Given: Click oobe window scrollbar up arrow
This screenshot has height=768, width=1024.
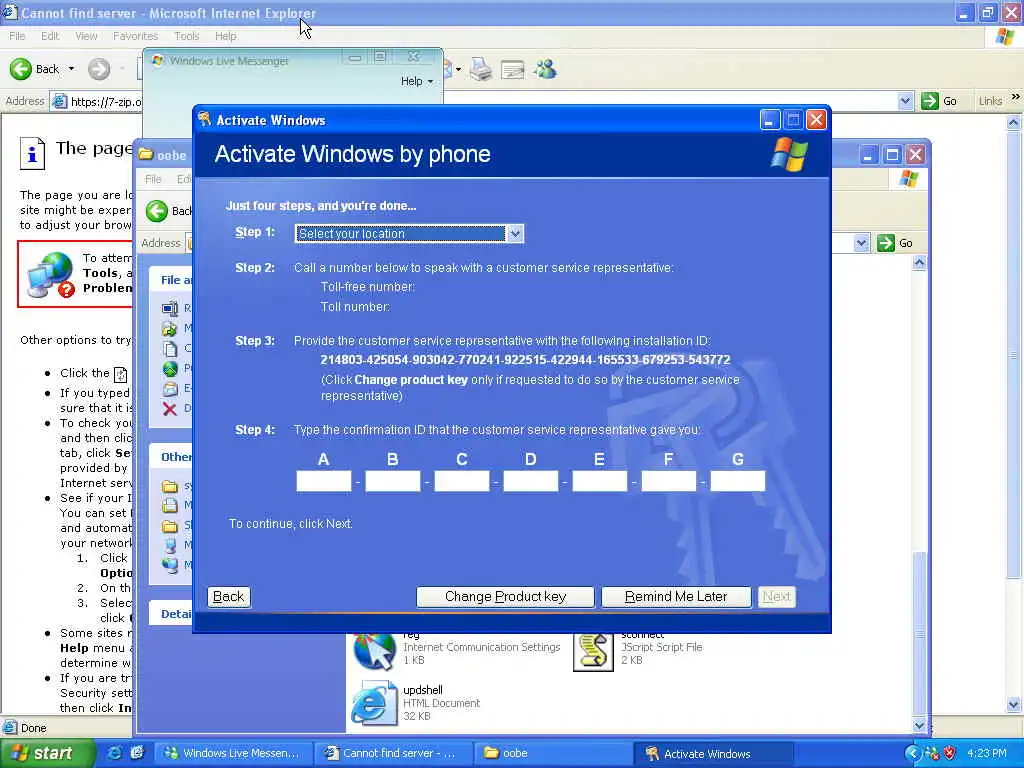Looking at the screenshot, I should point(920,263).
